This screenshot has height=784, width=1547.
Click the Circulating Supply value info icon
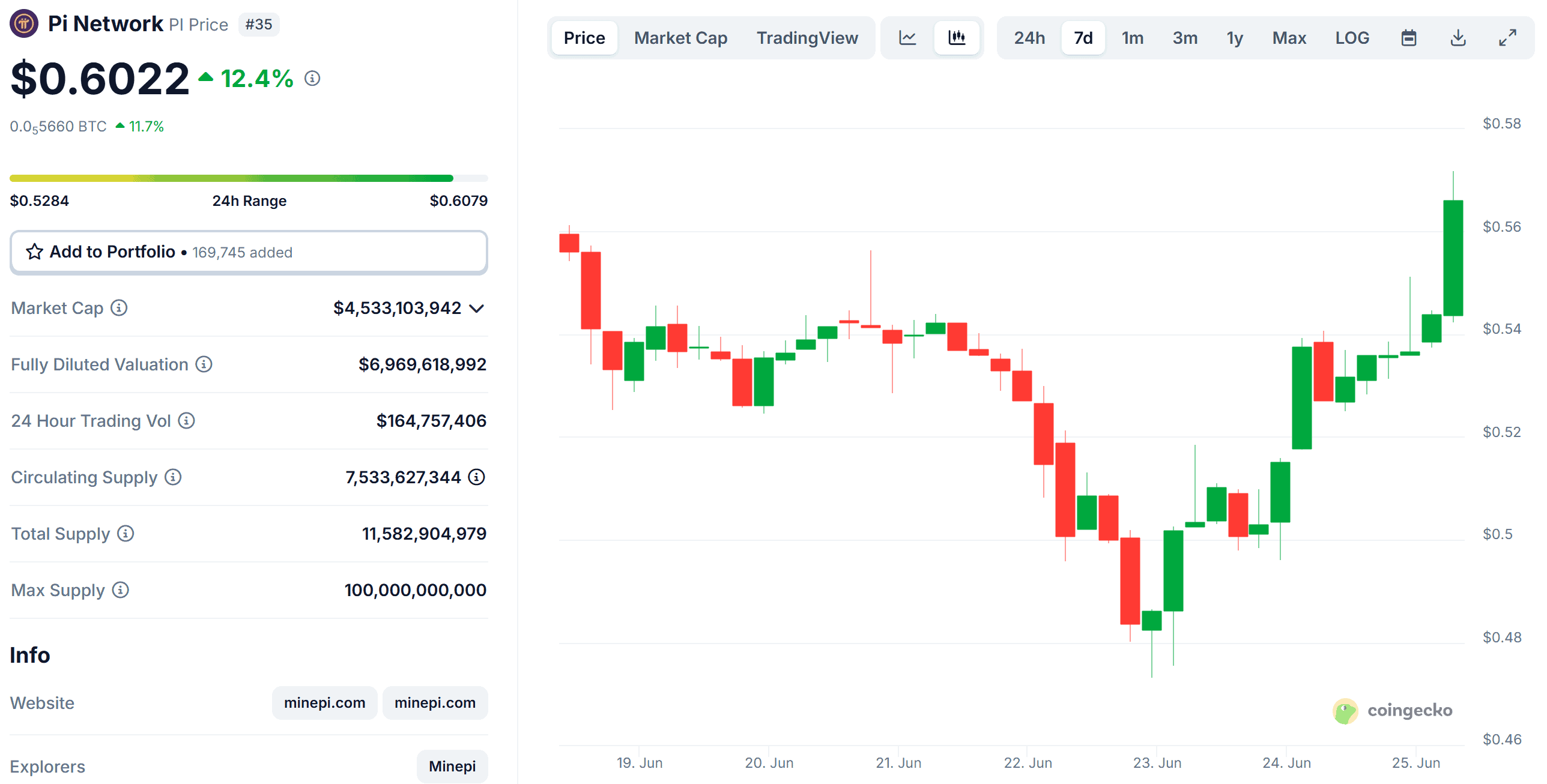tap(477, 477)
